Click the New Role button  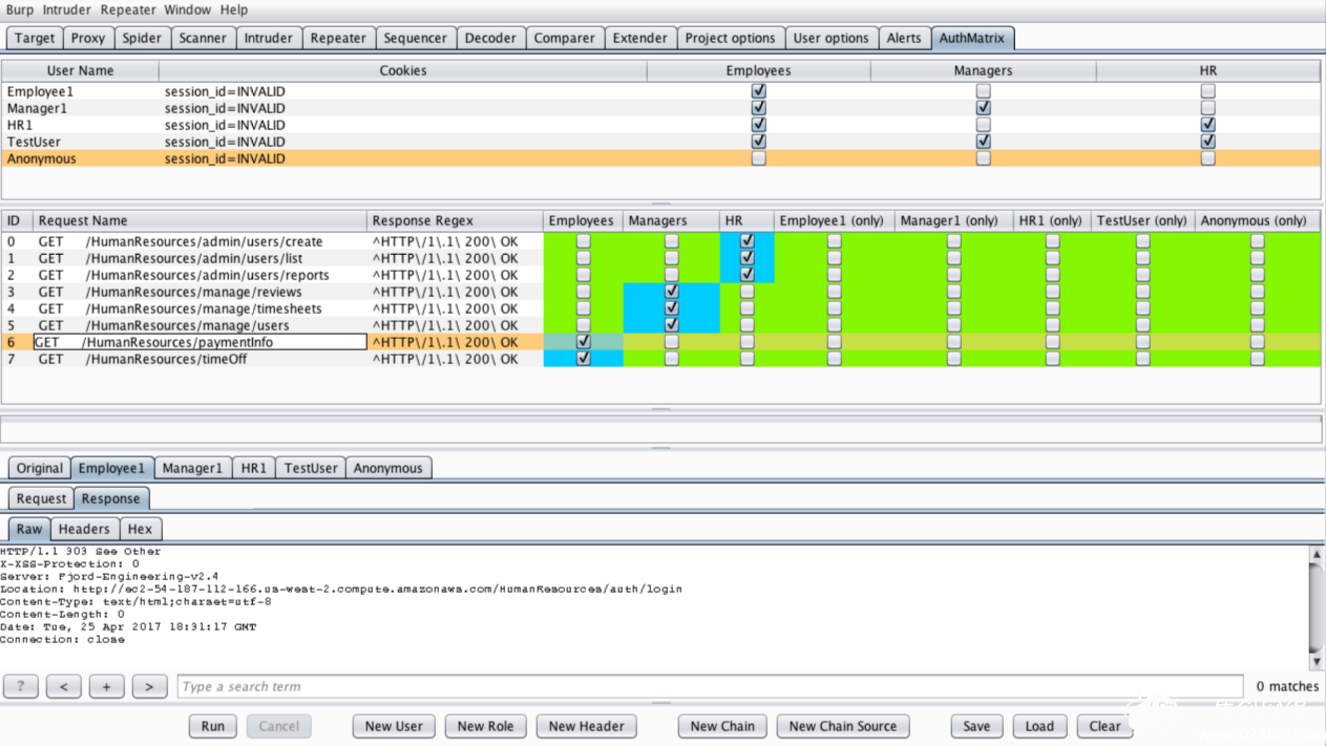coord(485,726)
